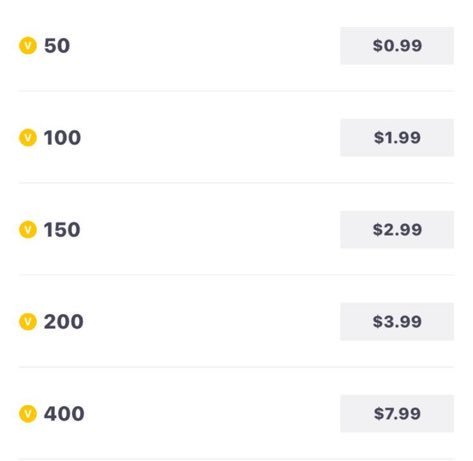Tap the coin icon next to 150
The image size is (473, 461).
(28, 229)
